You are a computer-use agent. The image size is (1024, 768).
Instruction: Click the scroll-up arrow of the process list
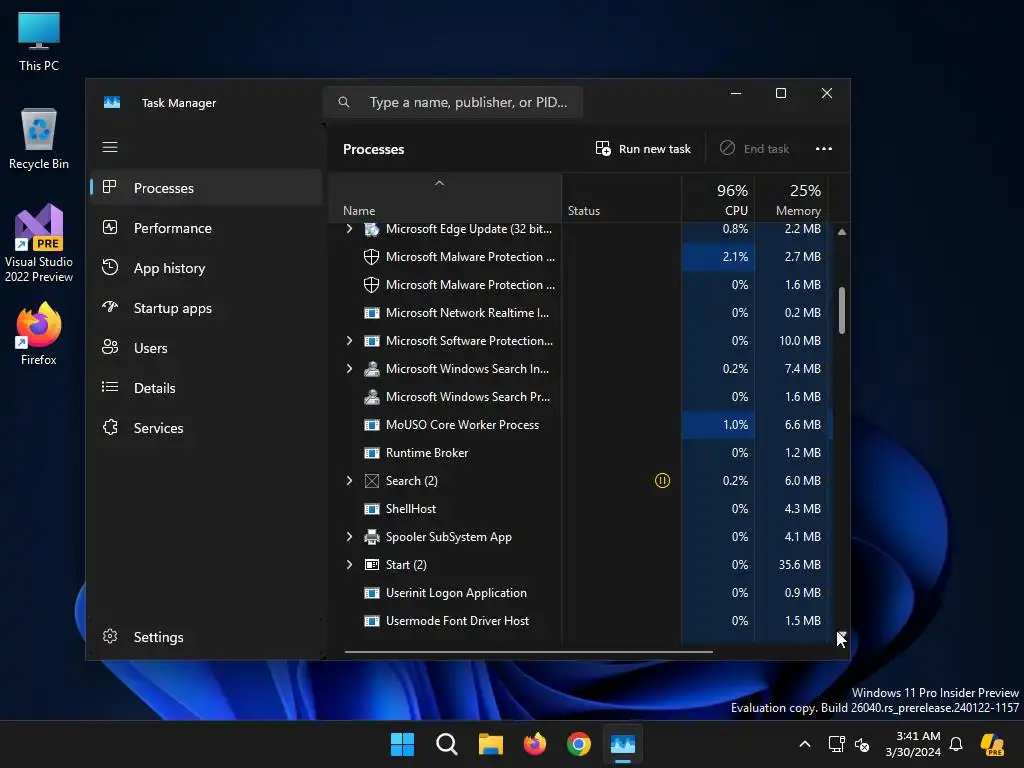842,232
